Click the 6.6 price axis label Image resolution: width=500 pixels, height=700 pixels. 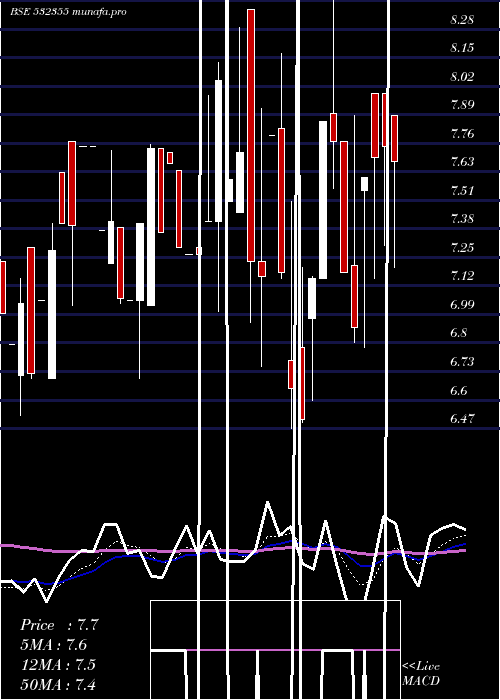click(458, 391)
